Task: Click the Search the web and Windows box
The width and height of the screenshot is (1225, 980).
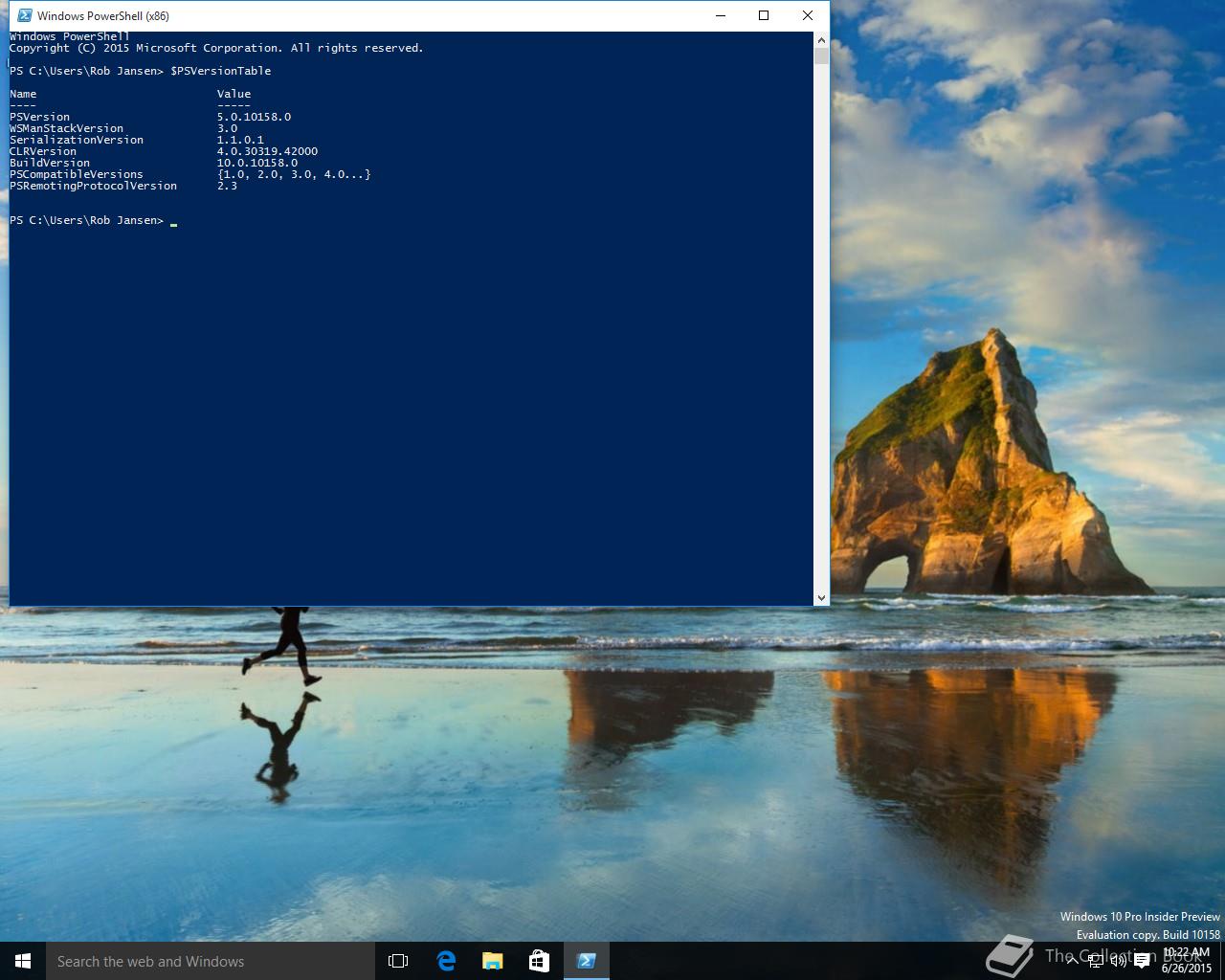Action: (211, 961)
